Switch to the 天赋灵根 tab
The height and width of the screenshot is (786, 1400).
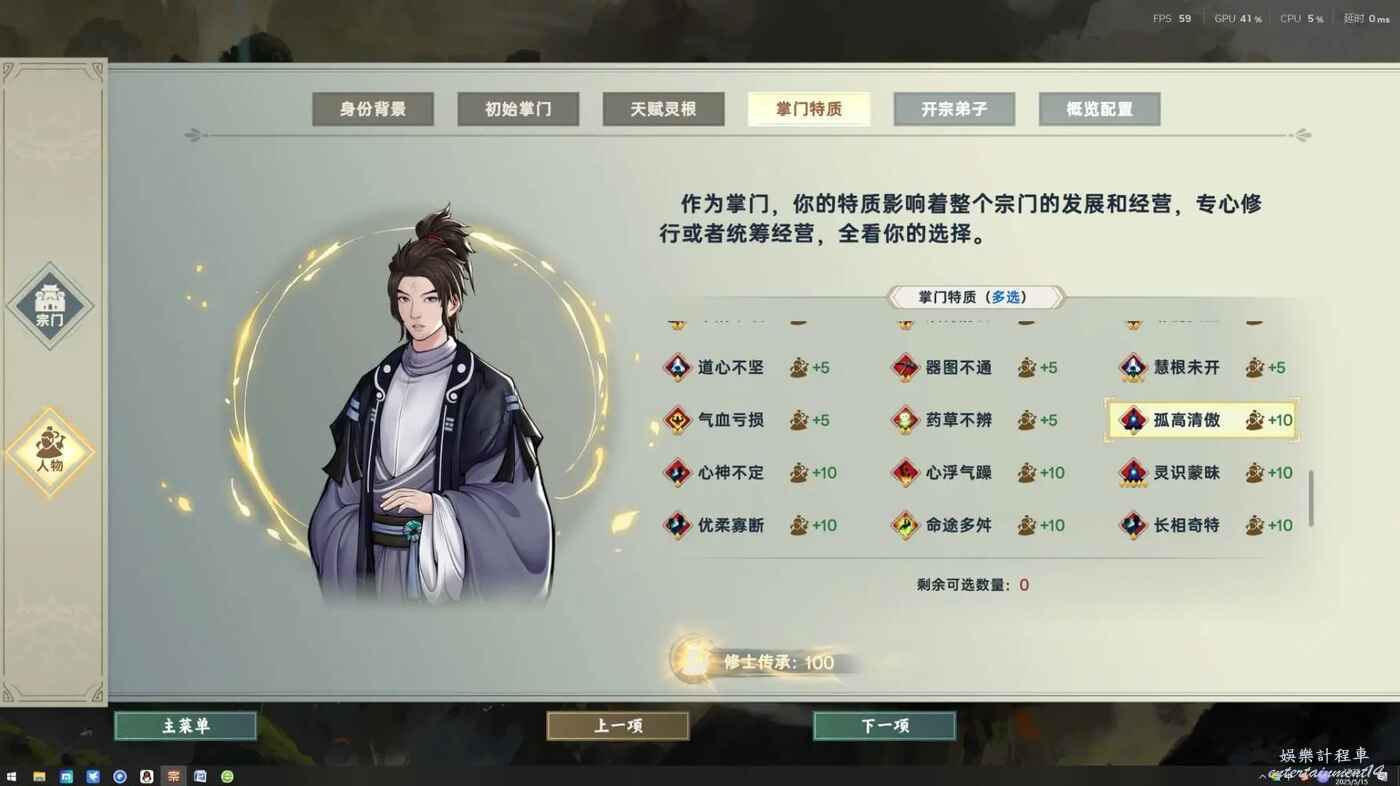coord(663,109)
